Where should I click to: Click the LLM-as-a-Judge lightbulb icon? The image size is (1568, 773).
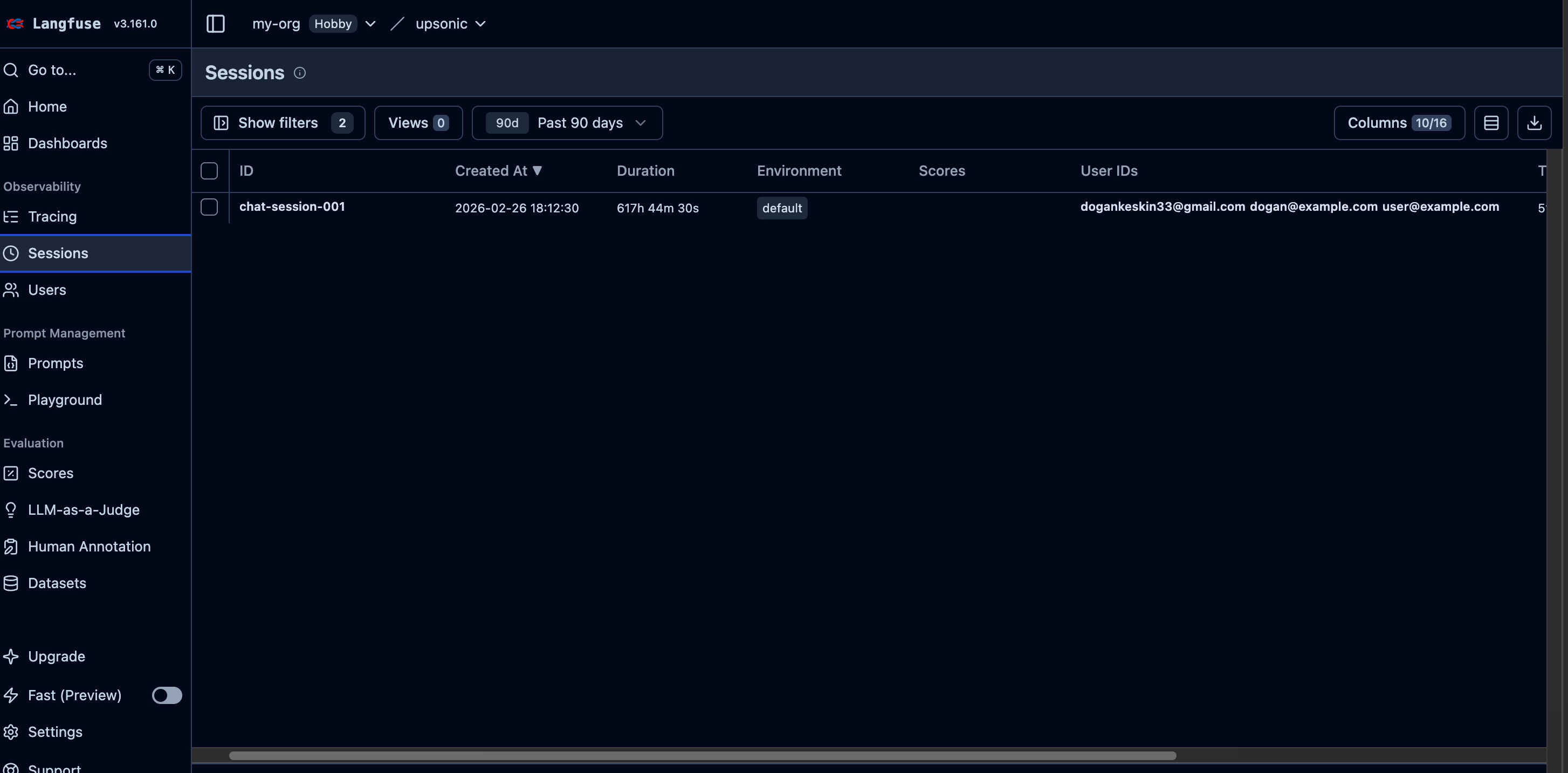10,510
